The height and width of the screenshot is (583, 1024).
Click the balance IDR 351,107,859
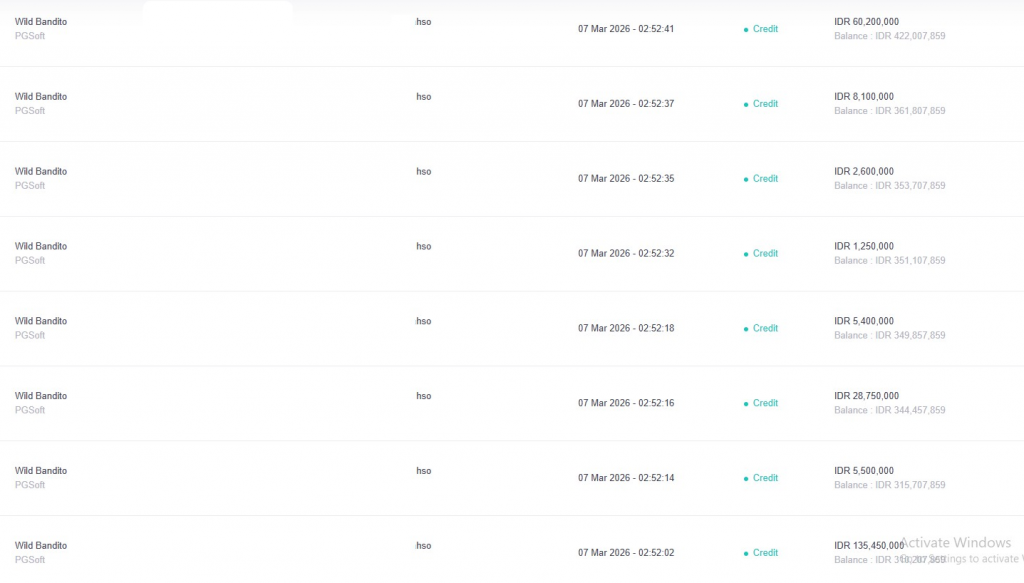pos(910,261)
